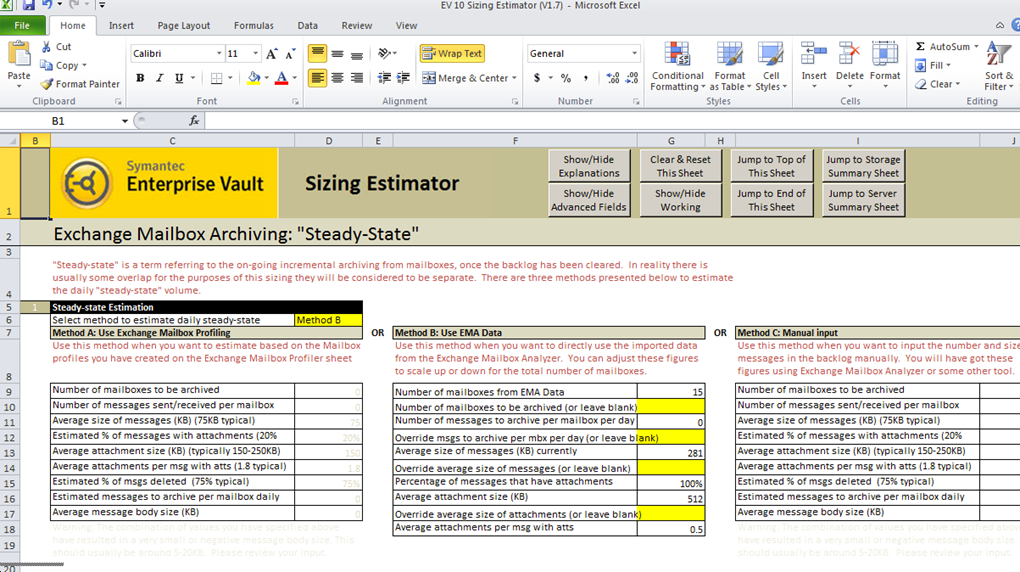This screenshot has height=572, width=1020.
Task: Switch to the Data tab
Action: tap(308, 25)
